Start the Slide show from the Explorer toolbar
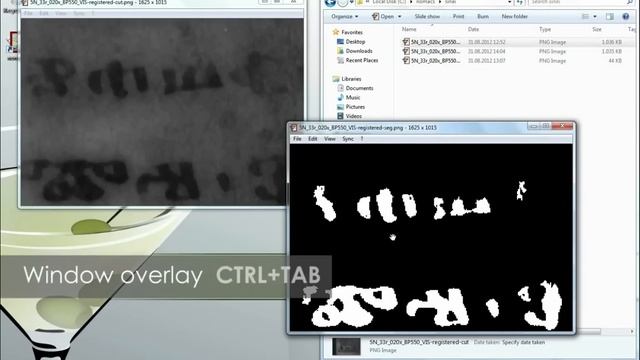This screenshot has height=360, width=640. (427, 16)
